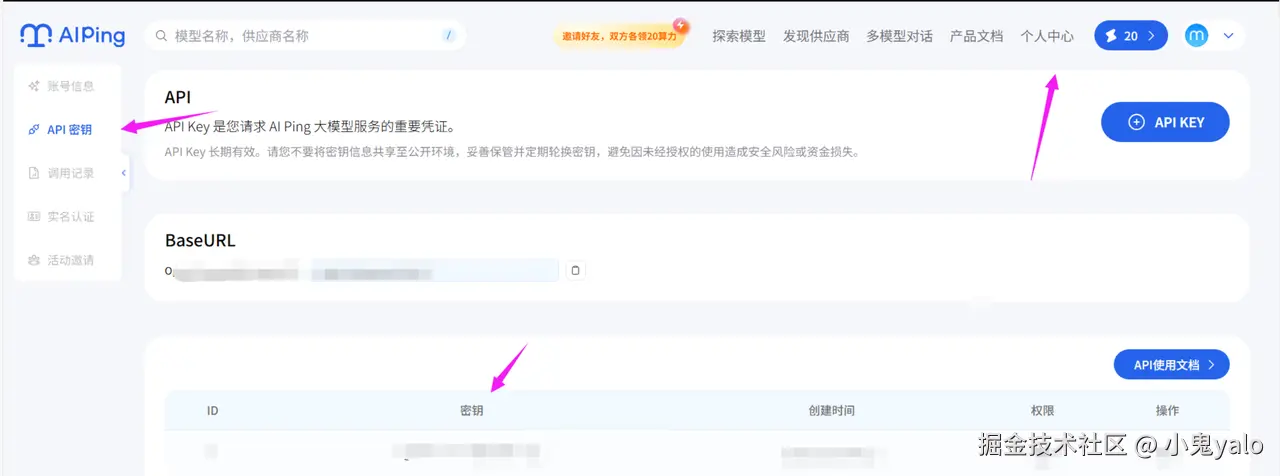Click the ID column header
The width and height of the screenshot is (1280, 476).
(x=212, y=411)
